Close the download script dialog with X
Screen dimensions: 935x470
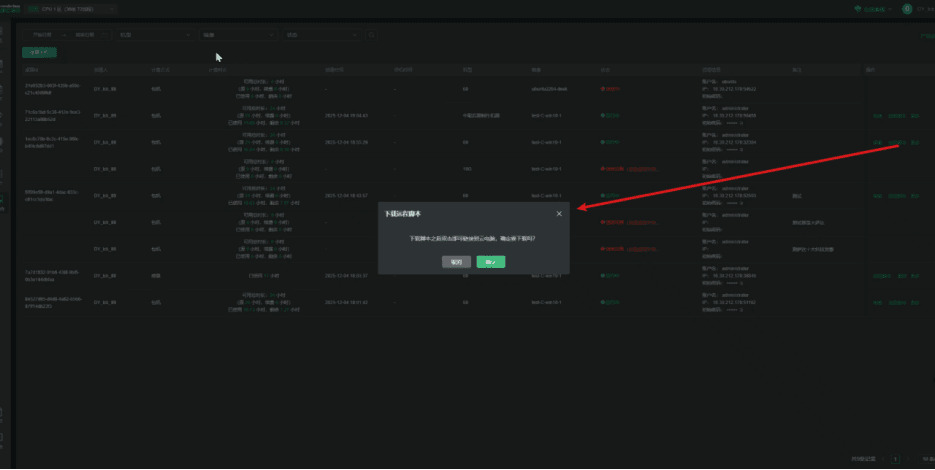pos(559,213)
